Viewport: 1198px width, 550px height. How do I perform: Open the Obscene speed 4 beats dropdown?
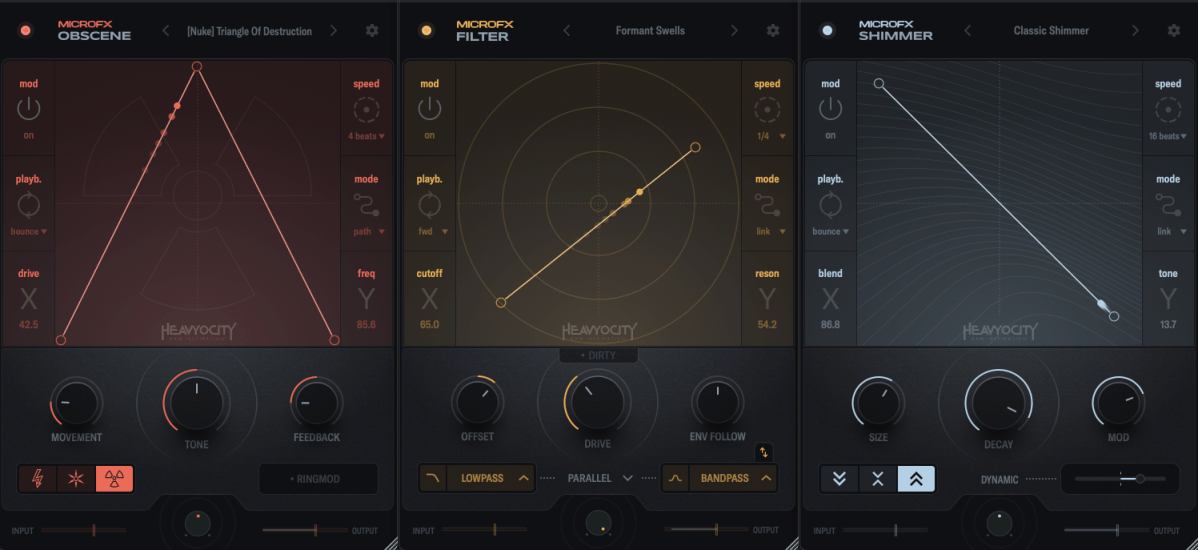point(366,136)
